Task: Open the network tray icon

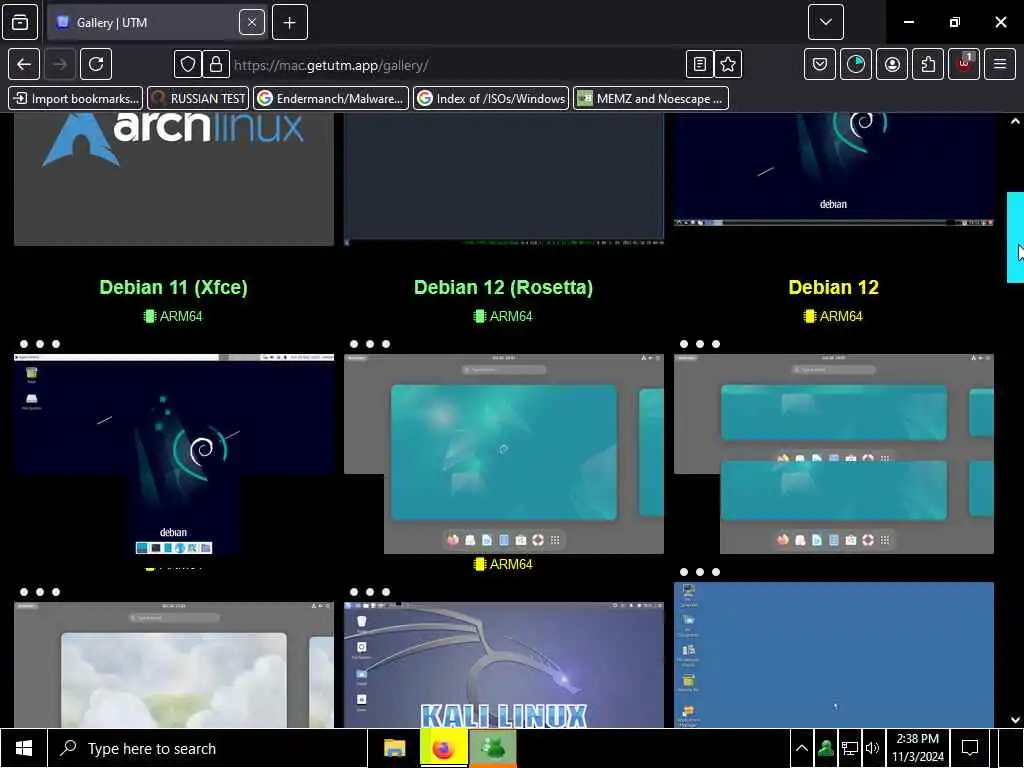Action: 850,748
